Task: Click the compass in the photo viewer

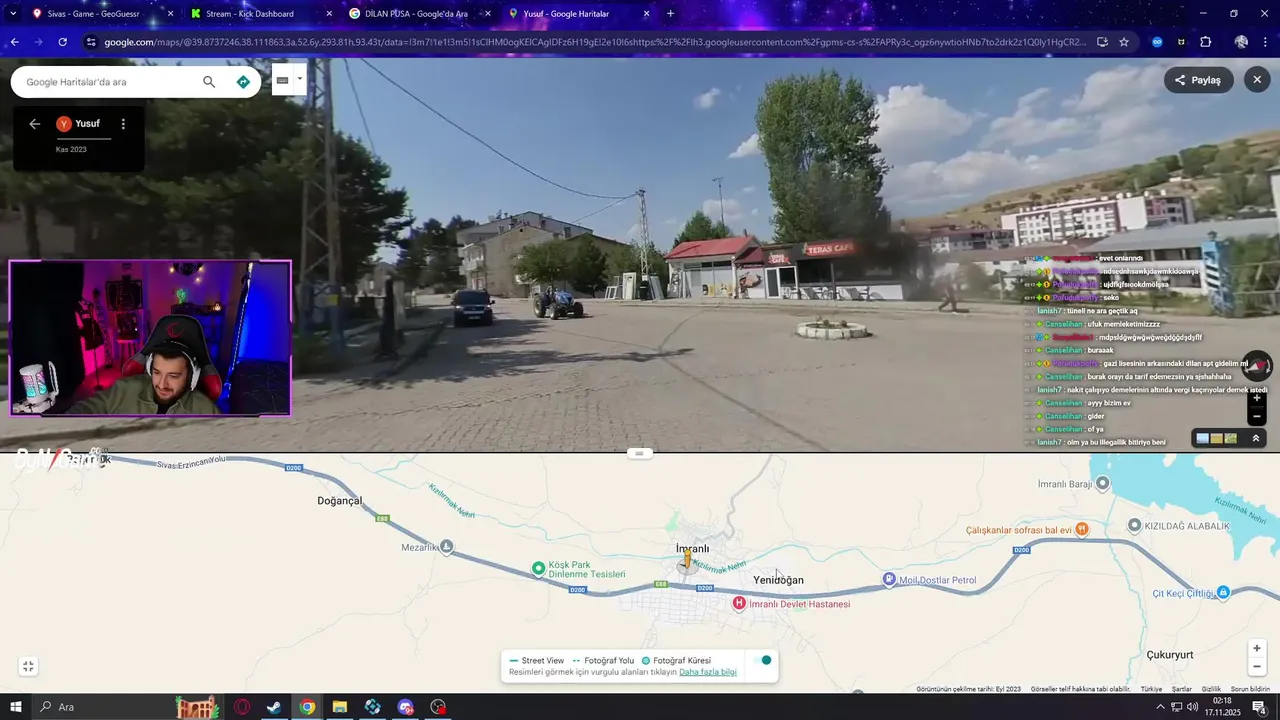Action: point(1257,366)
